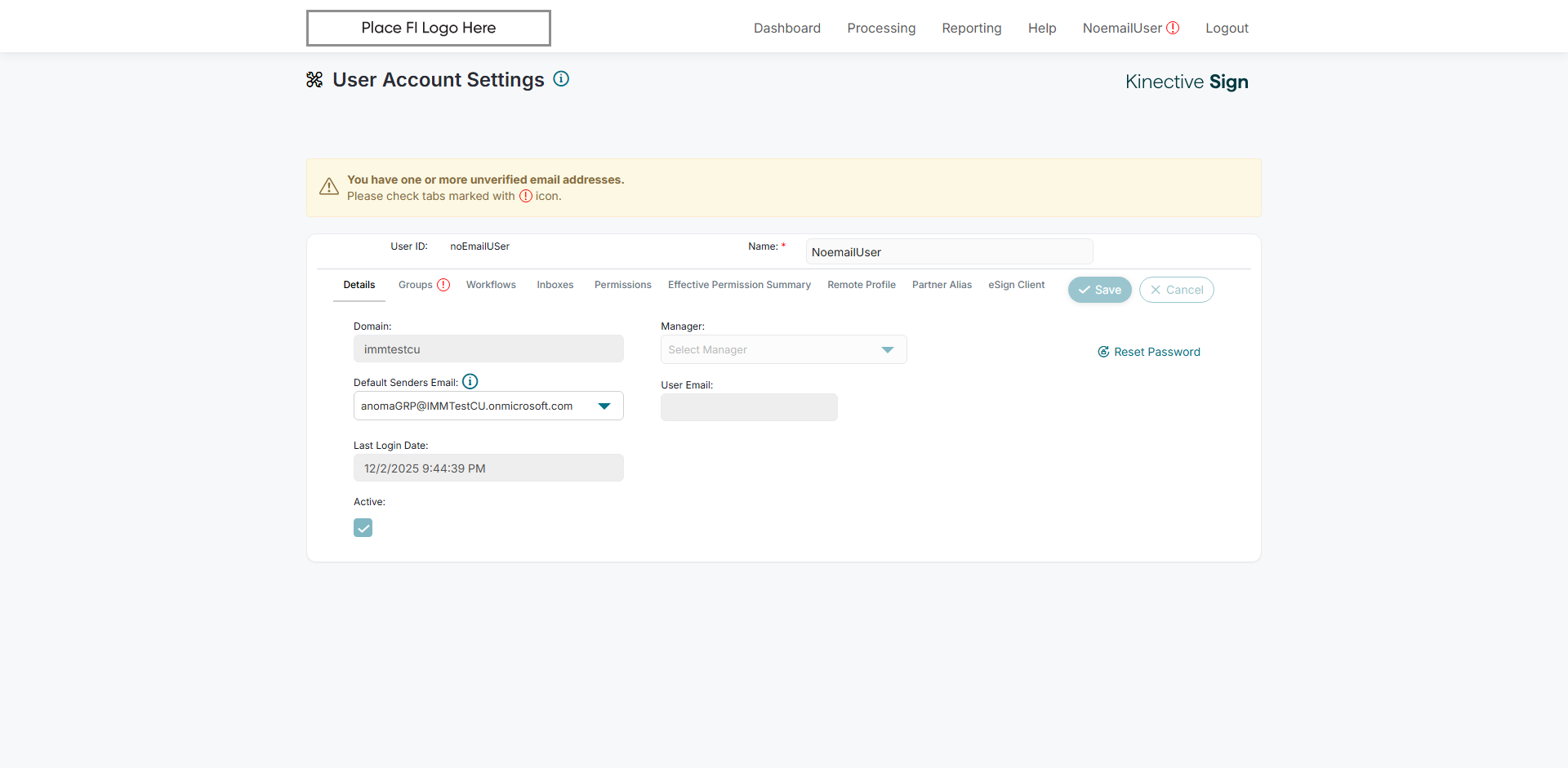Uncheck the Active checkbox

(363, 528)
